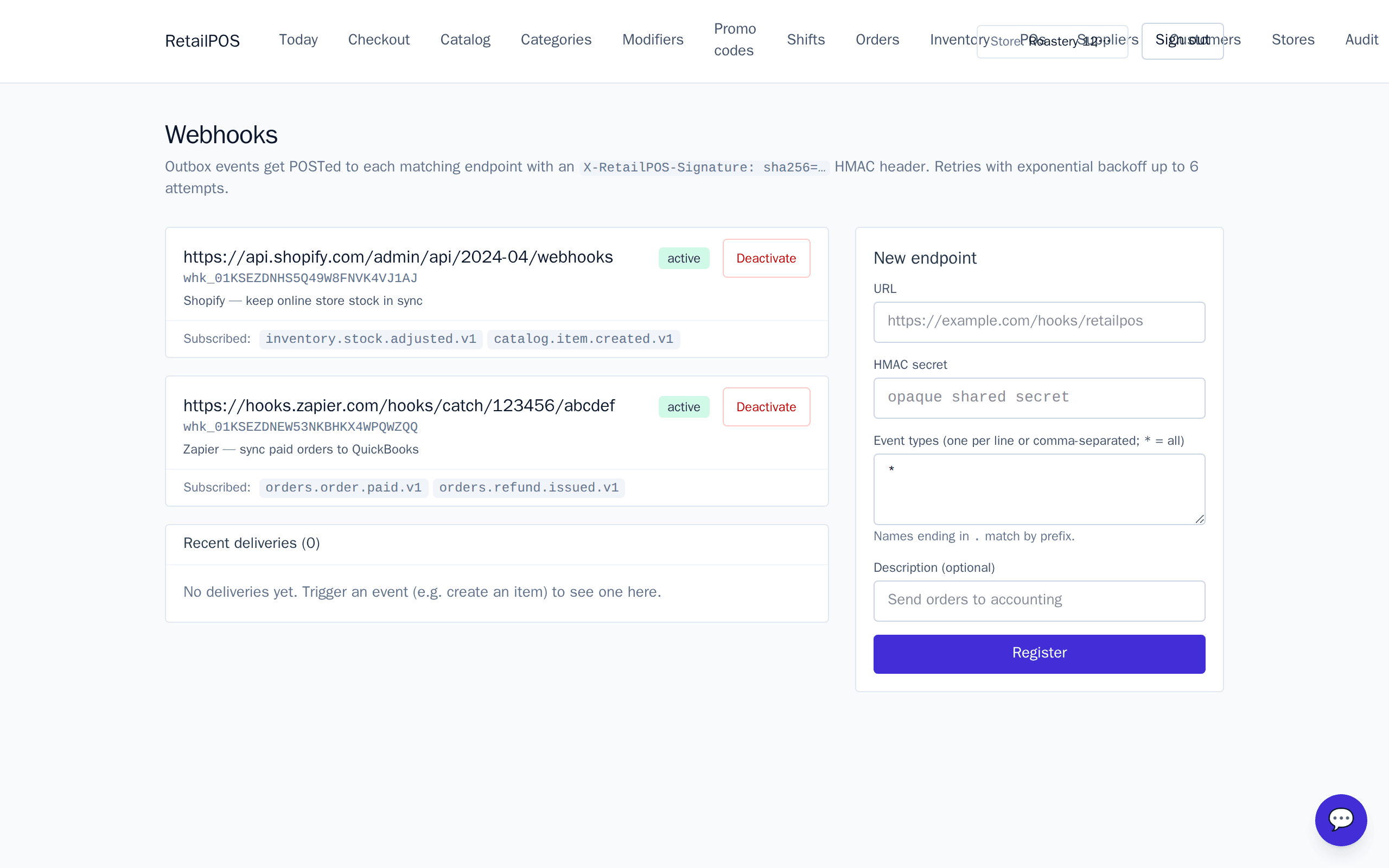Click the New endpoint heading
The height and width of the screenshot is (868, 1389).
click(x=925, y=258)
